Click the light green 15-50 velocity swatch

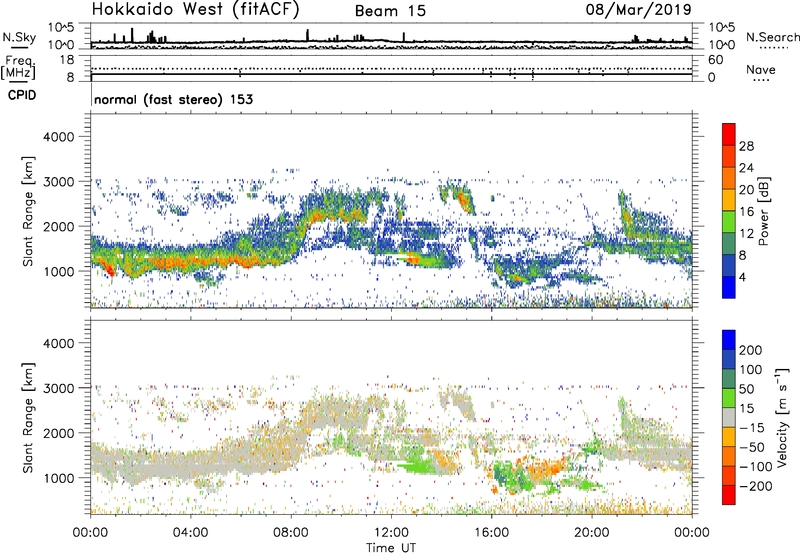(729, 398)
